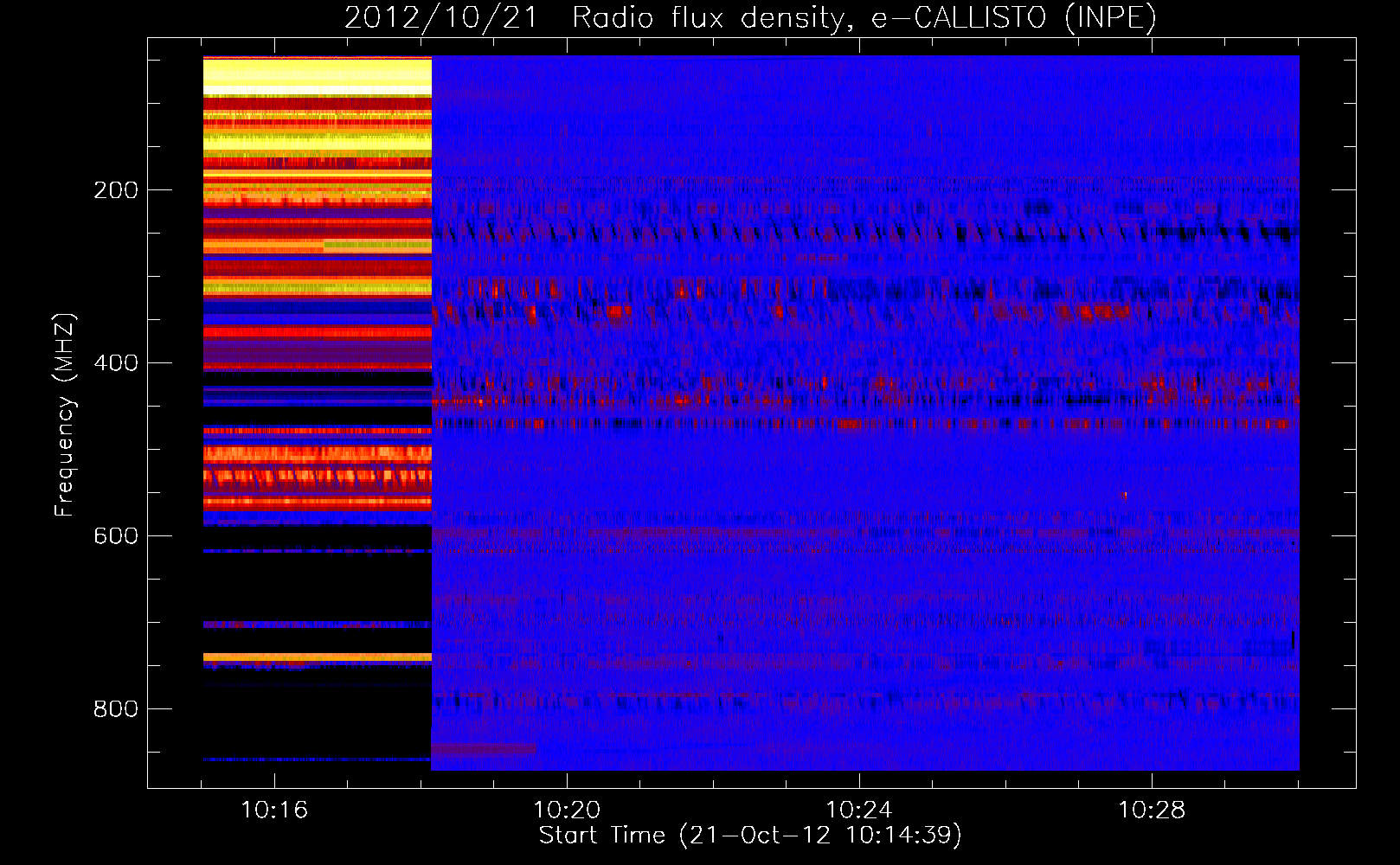Click the "Frequency (MHZ)" axis label
The width and height of the screenshot is (1400, 865).
[x=64, y=415]
